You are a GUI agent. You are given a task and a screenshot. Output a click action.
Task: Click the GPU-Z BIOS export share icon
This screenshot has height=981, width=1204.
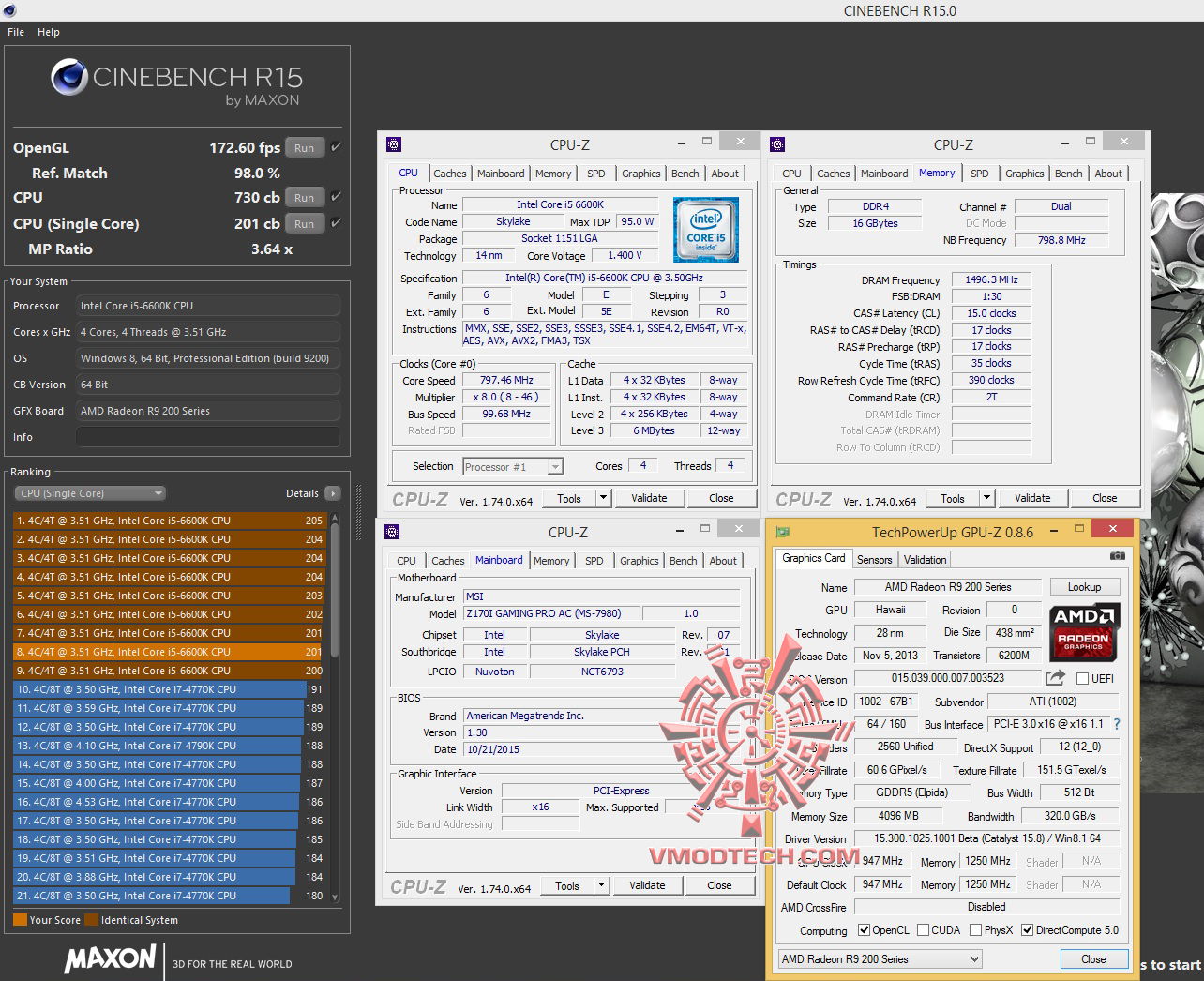tap(1056, 677)
